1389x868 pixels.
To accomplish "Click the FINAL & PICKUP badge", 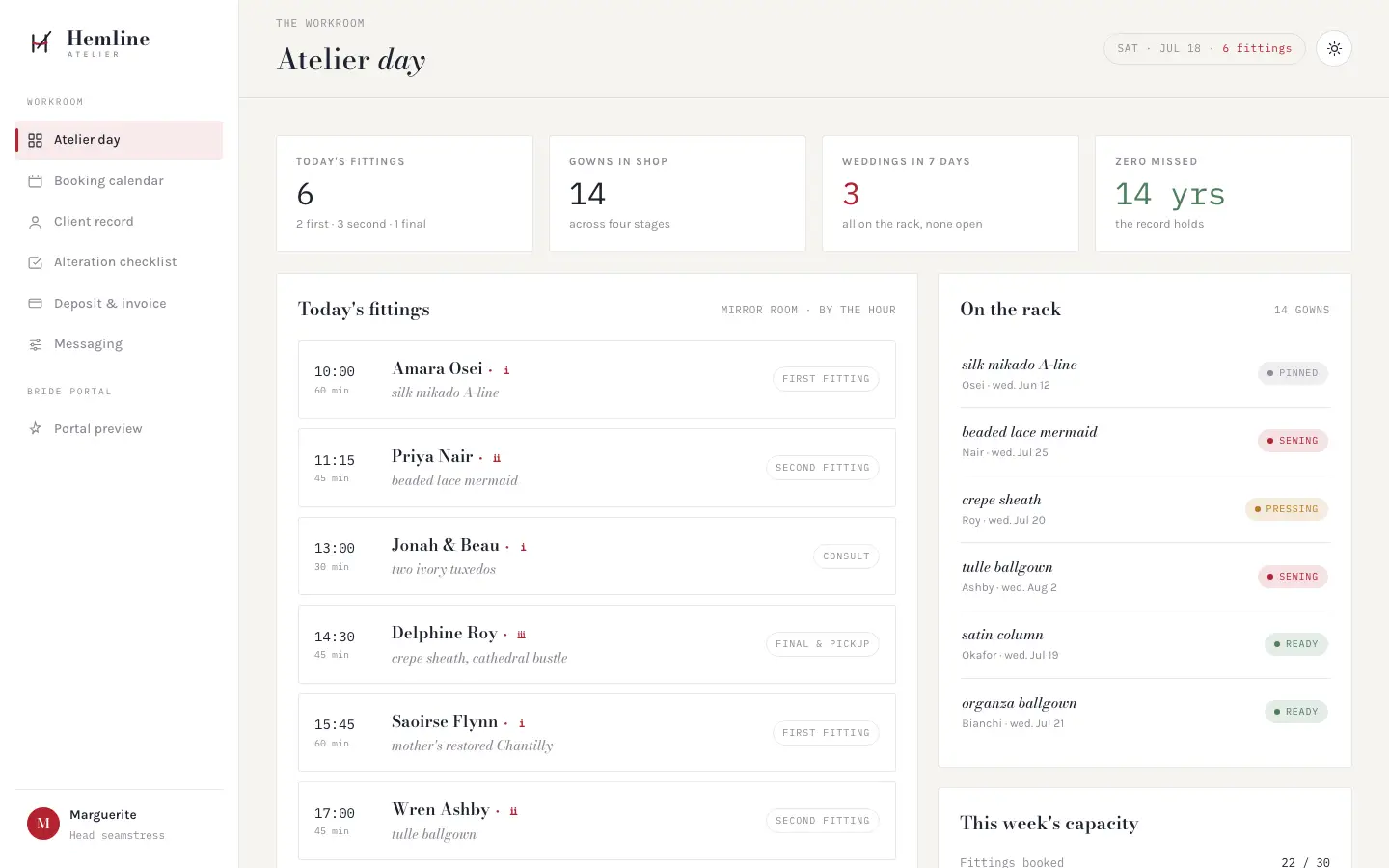I will point(823,644).
